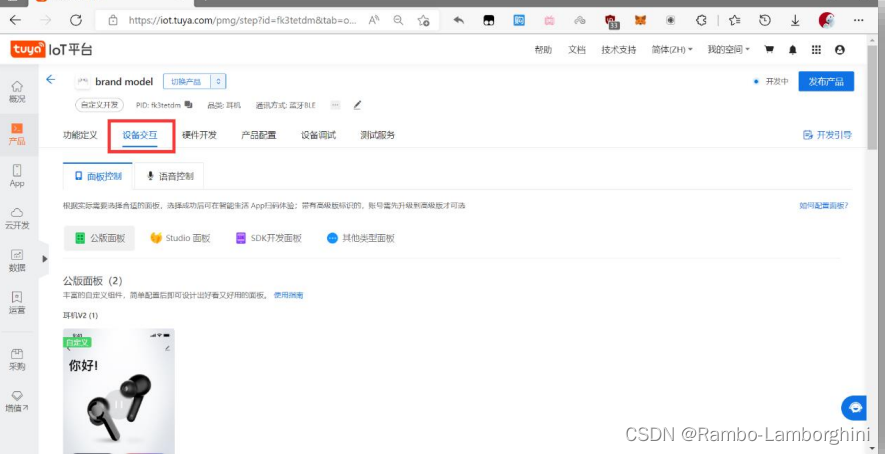Switch to 硬件开发 tab

tap(199, 135)
